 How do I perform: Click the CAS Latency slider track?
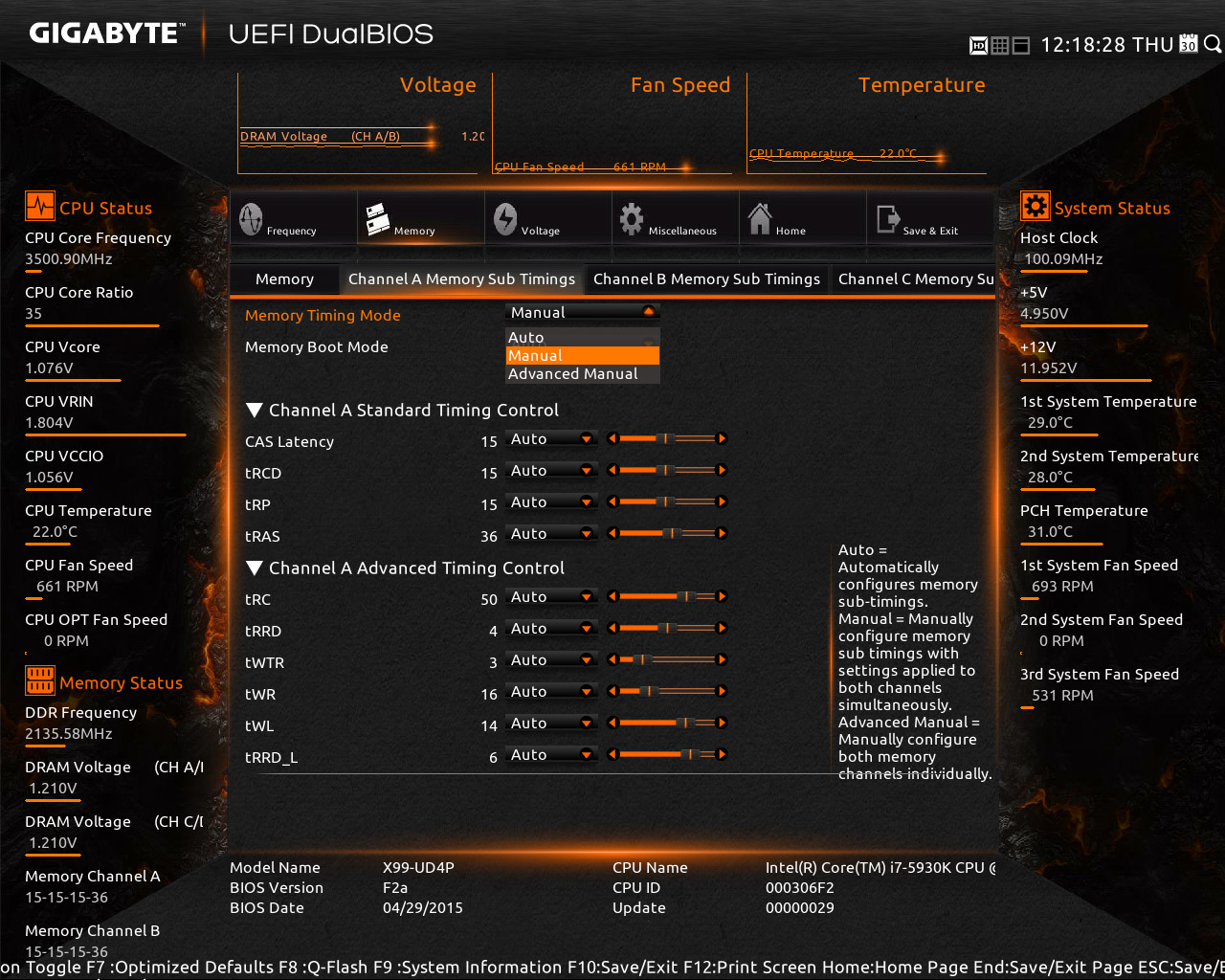667,438
